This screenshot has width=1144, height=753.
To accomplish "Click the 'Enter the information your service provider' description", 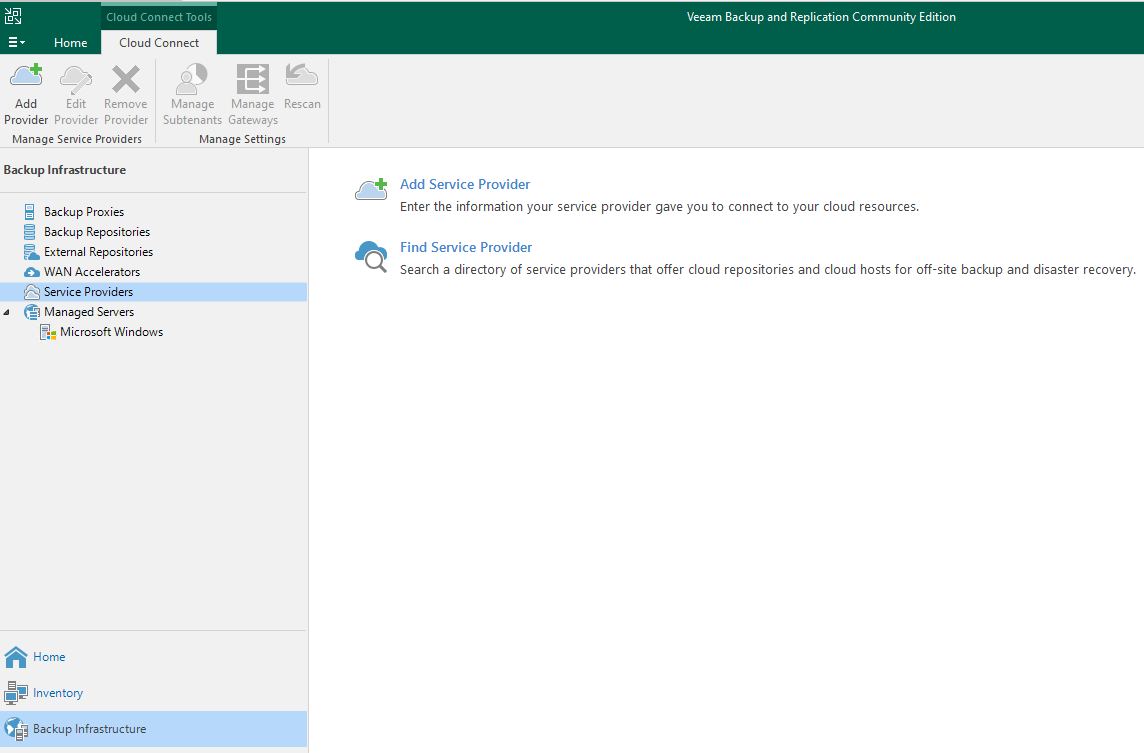I will pos(660,206).
